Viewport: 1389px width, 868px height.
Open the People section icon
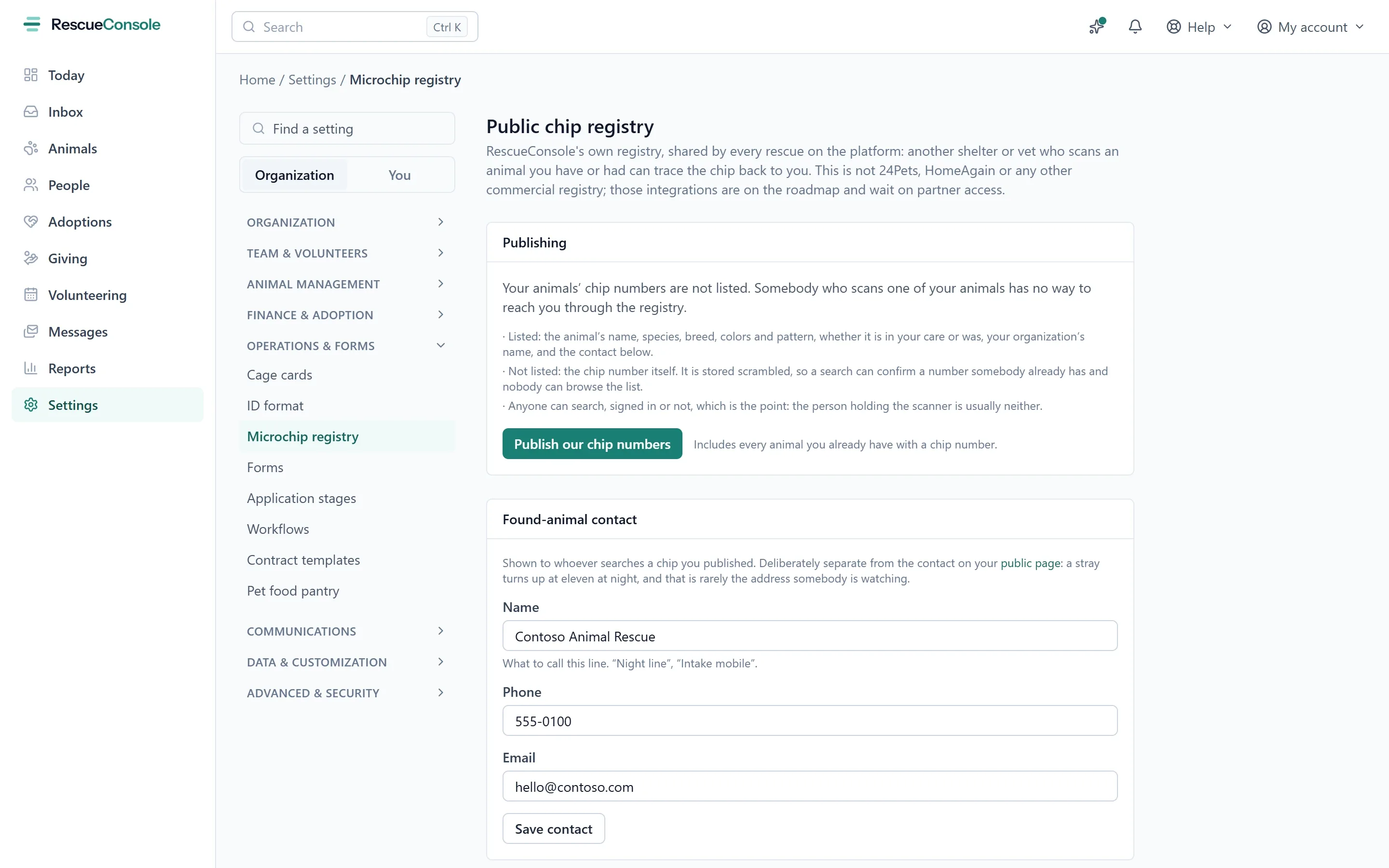coord(31,185)
